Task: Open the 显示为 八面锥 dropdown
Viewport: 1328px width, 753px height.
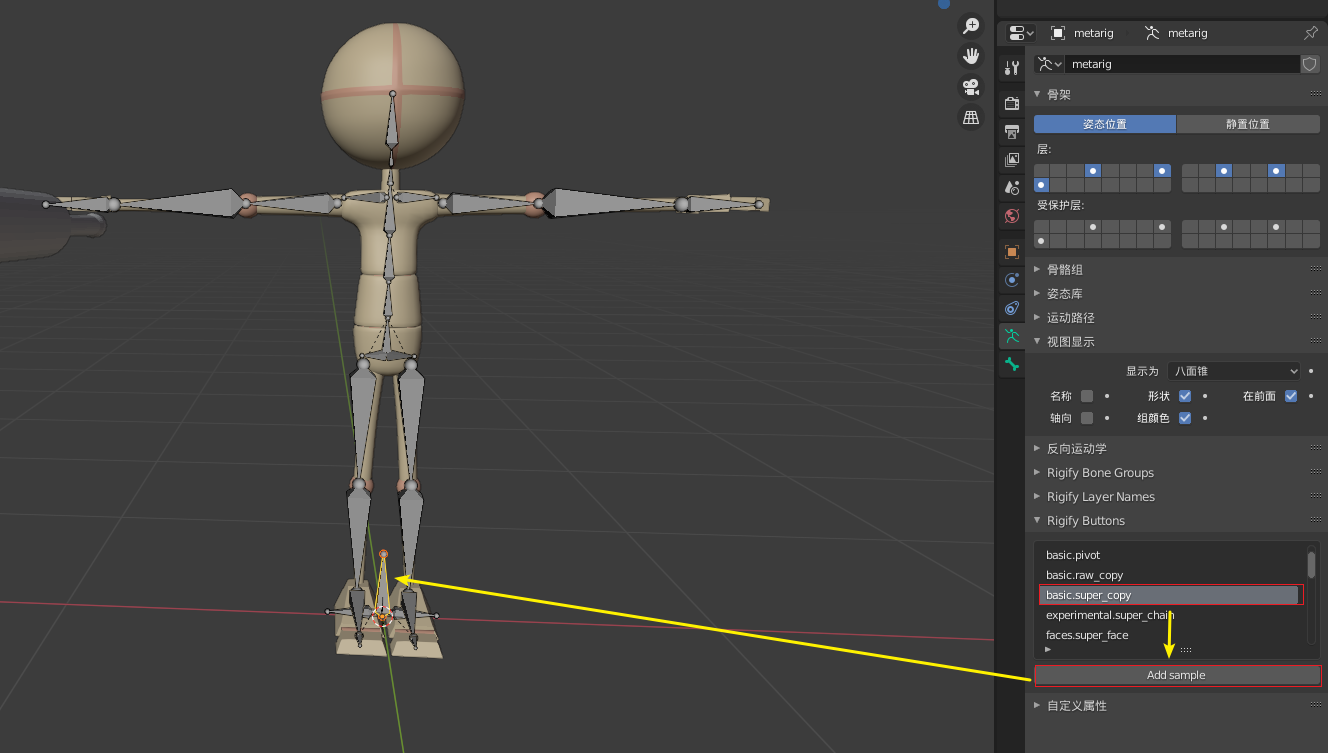Action: [1234, 371]
